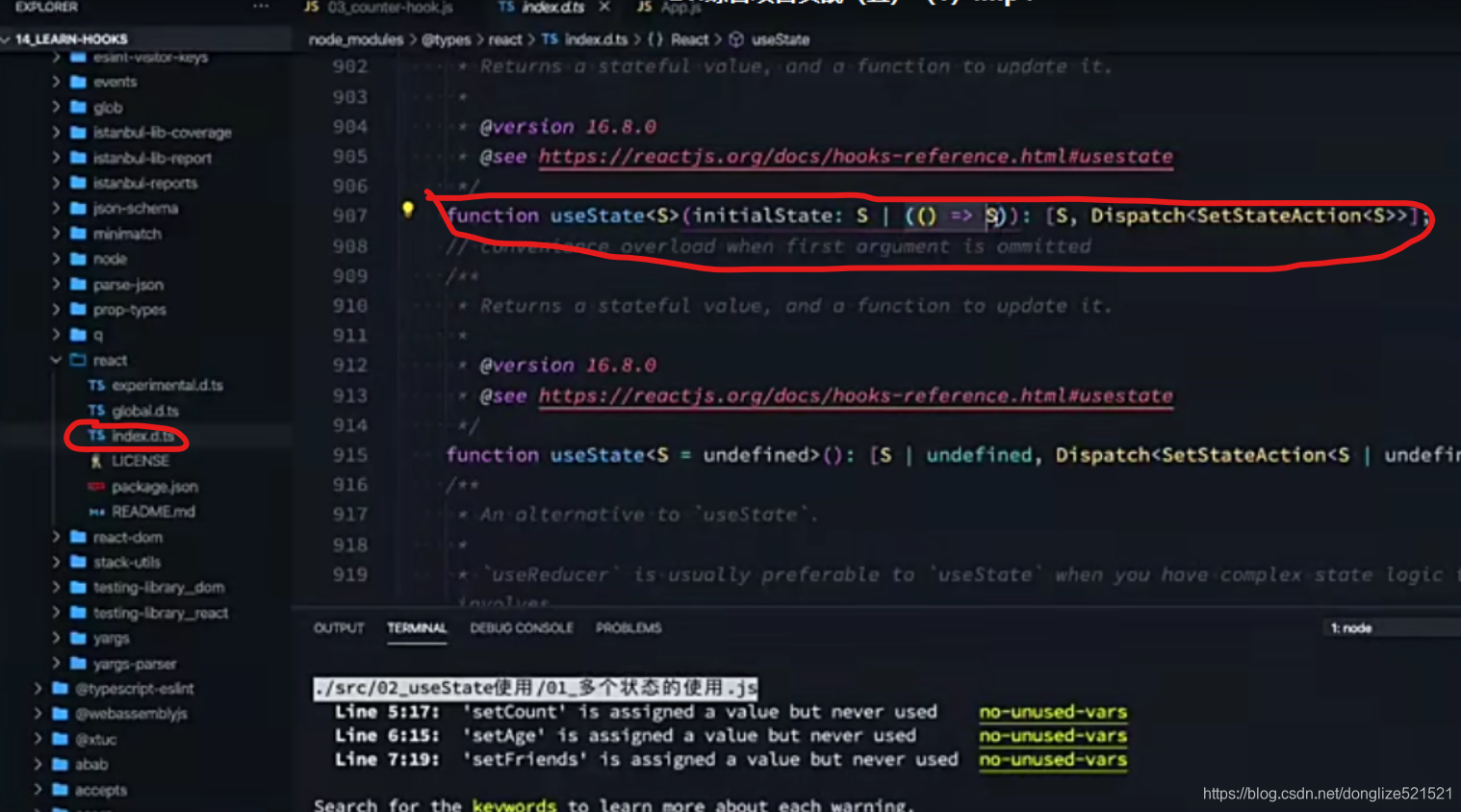Click the abab folder icon
This screenshot has width=1461, height=812.
pyautogui.click(x=60, y=764)
